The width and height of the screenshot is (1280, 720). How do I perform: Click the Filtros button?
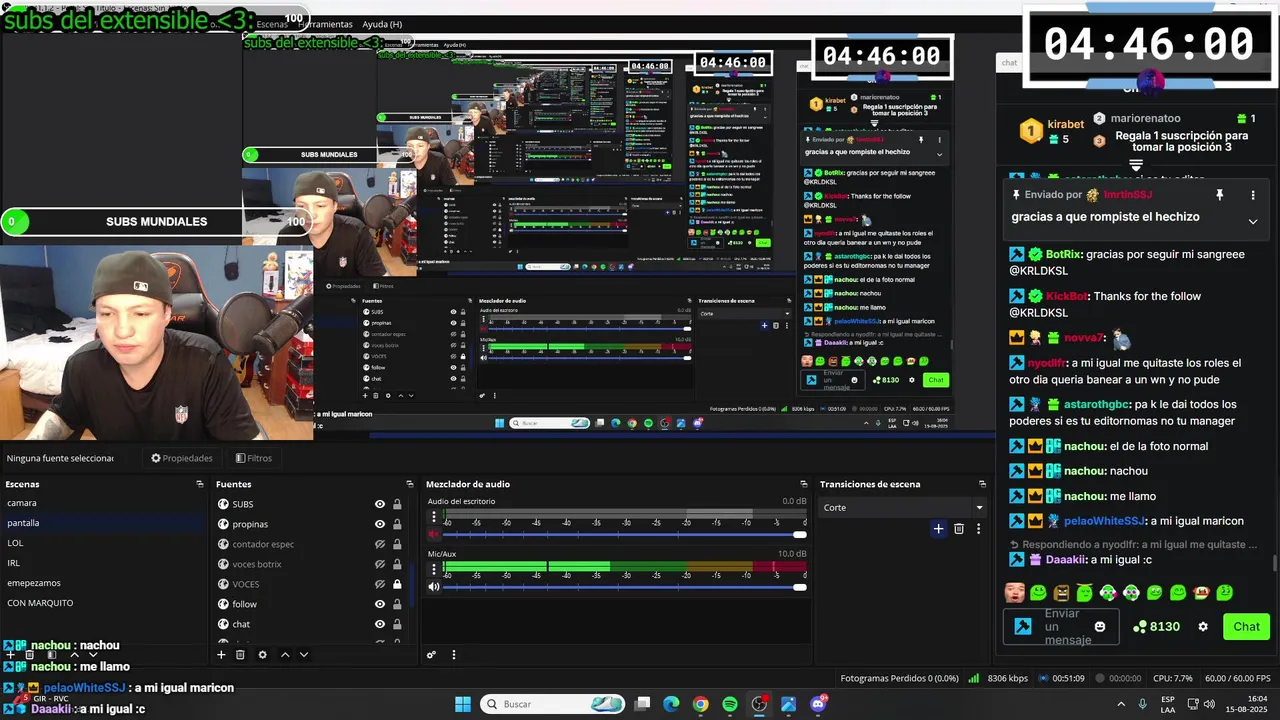tap(254, 458)
